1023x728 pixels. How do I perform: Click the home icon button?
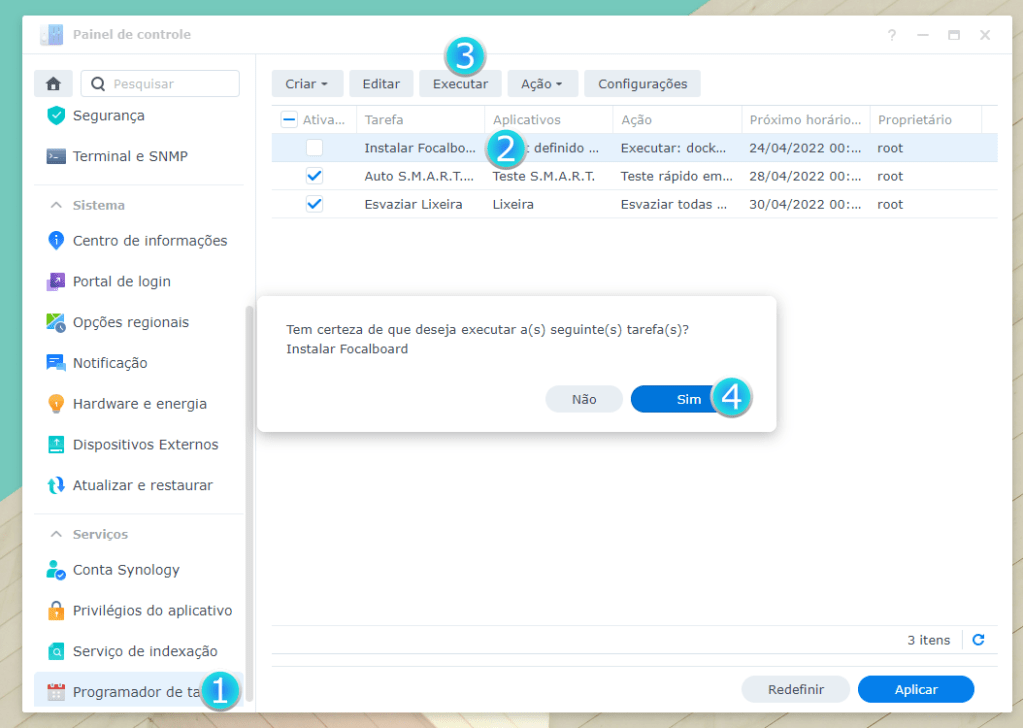(x=53, y=84)
